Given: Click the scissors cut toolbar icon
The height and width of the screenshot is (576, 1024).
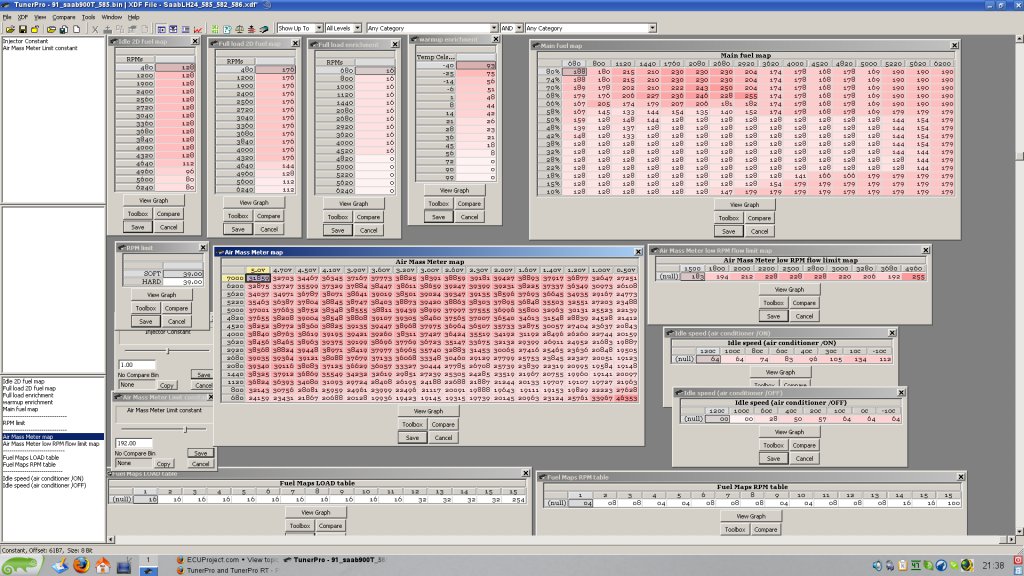Looking at the screenshot, I should [95, 29].
